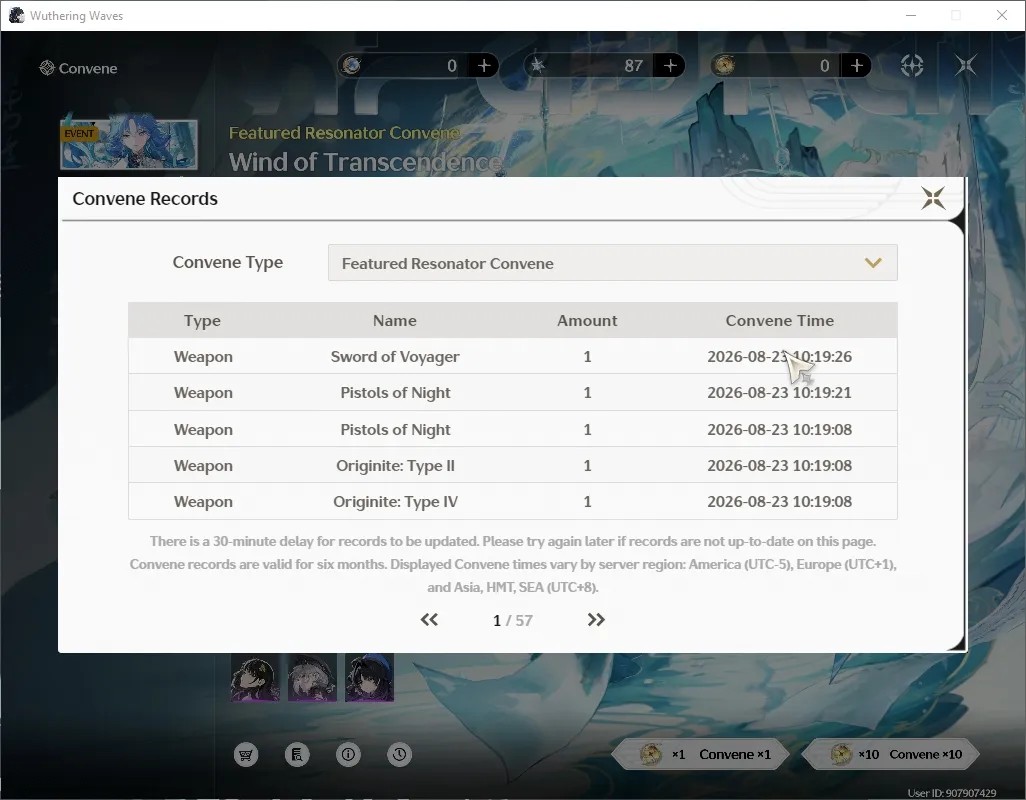
Task: Add more of the 87 currency
Action: [670, 65]
